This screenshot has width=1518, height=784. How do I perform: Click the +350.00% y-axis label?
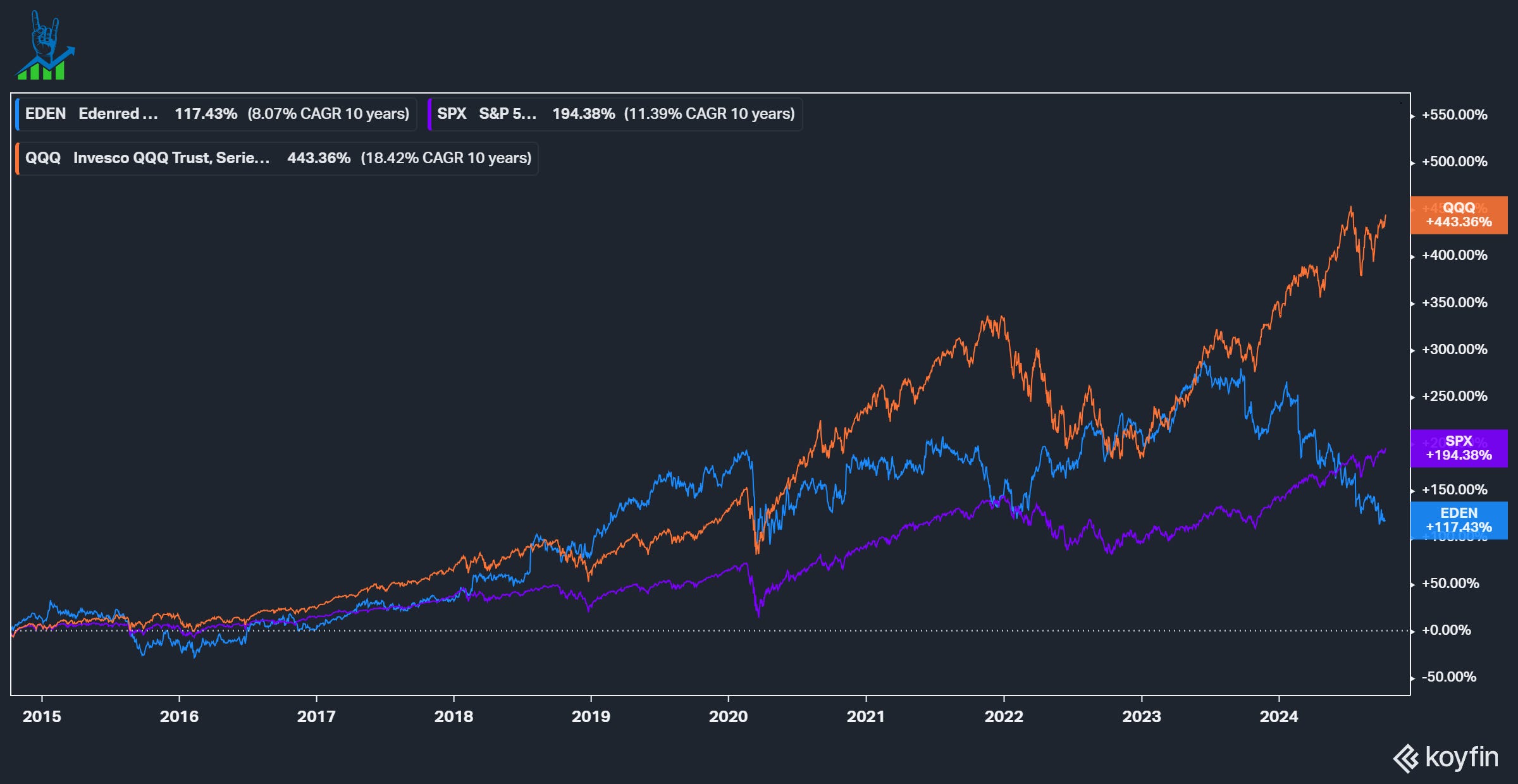point(1454,303)
